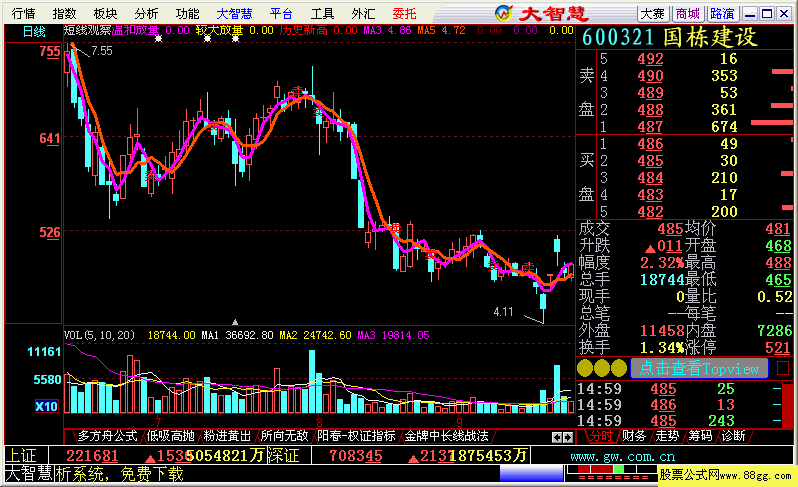The image size is (798, 487).
Task: Open the 外汇 menu
Action: click(363, 13)
